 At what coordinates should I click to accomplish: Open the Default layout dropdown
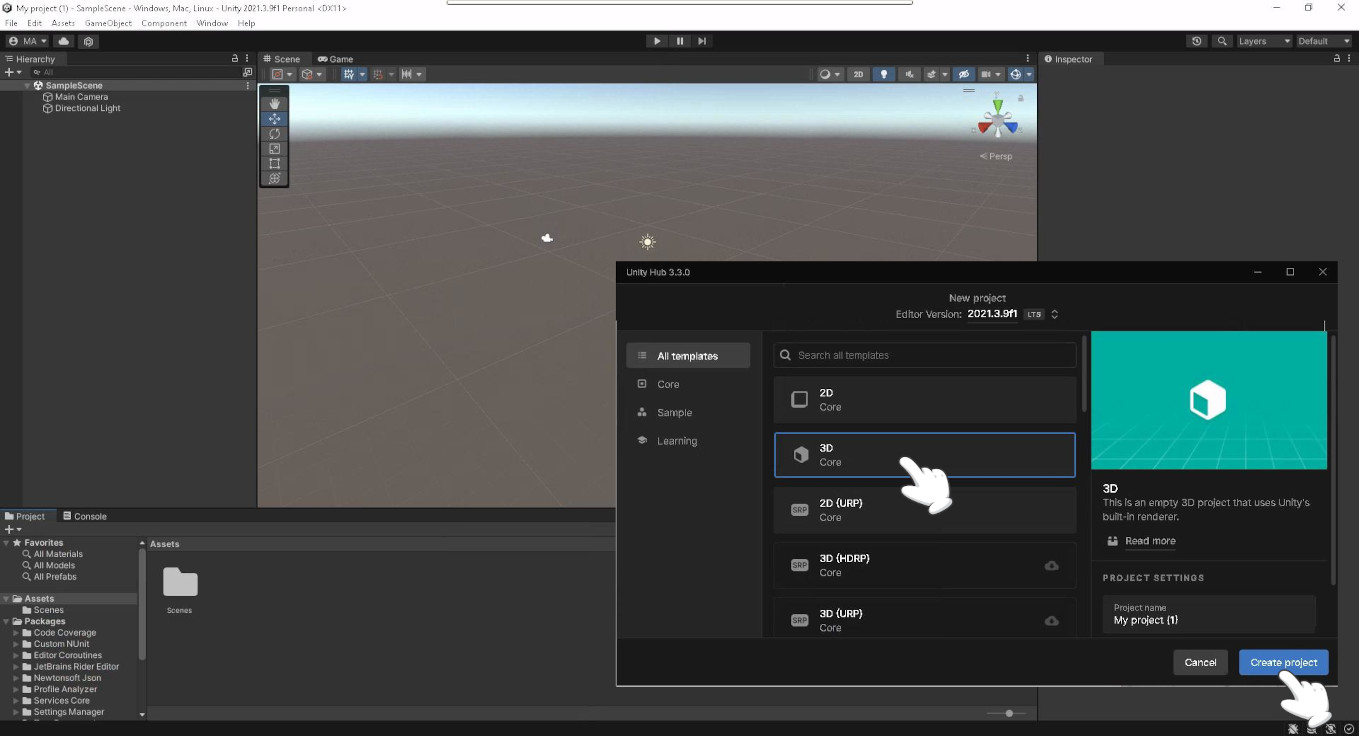(x=1323, y=41)
